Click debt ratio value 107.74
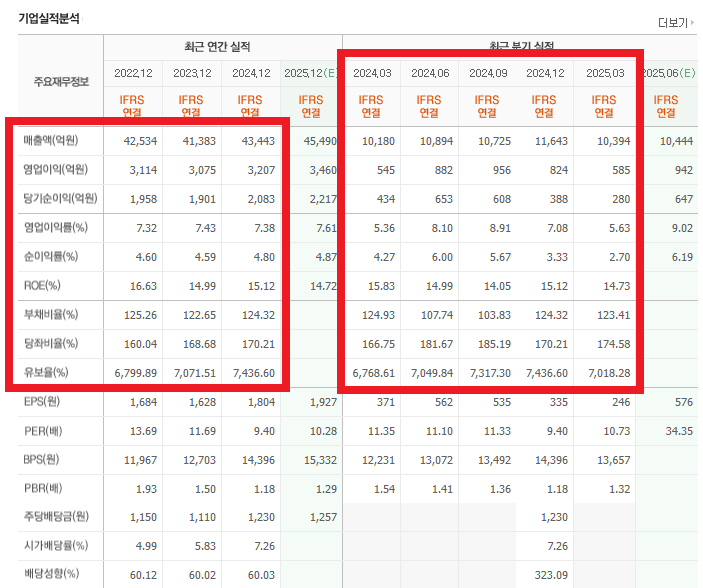The width and height of the screenshot is (703, 588). [x=437, y=315]
